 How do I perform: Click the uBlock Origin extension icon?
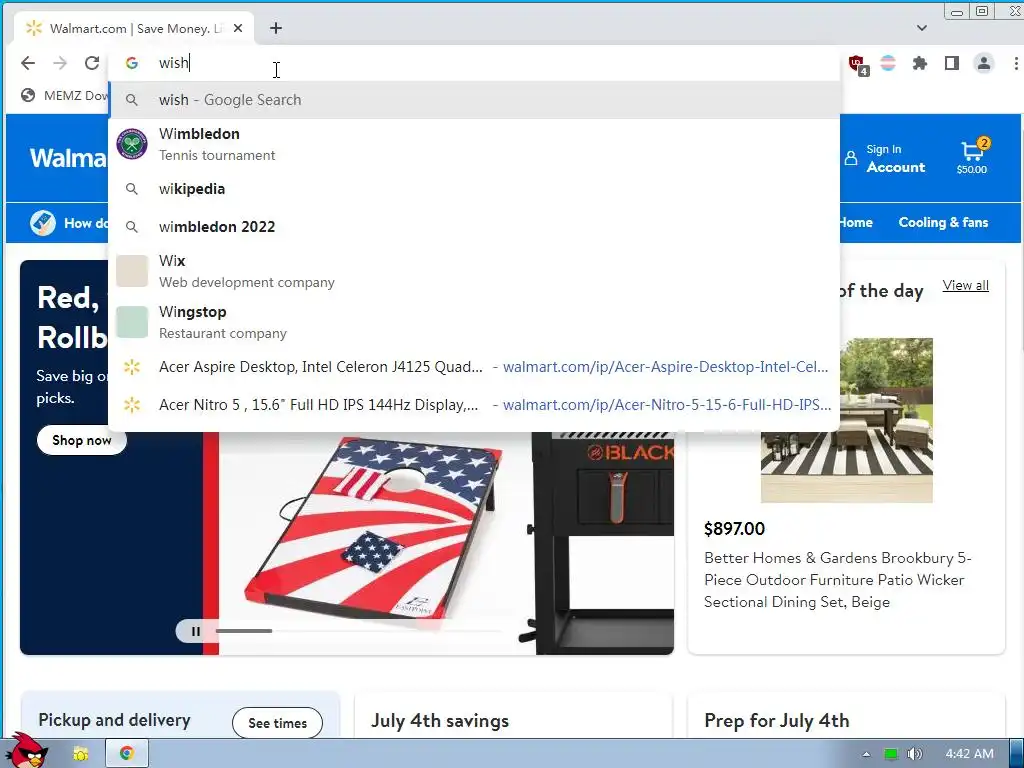point(857,64)
